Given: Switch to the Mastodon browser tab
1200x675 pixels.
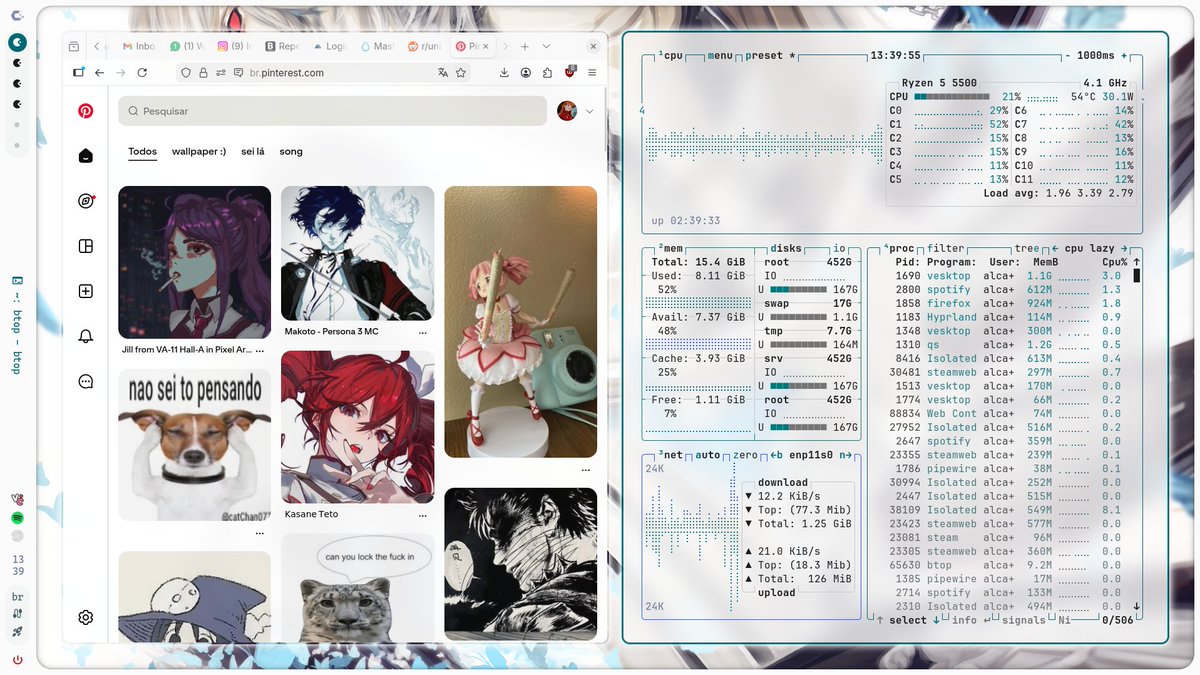Looking at the screenshot, I should point(380,47).
